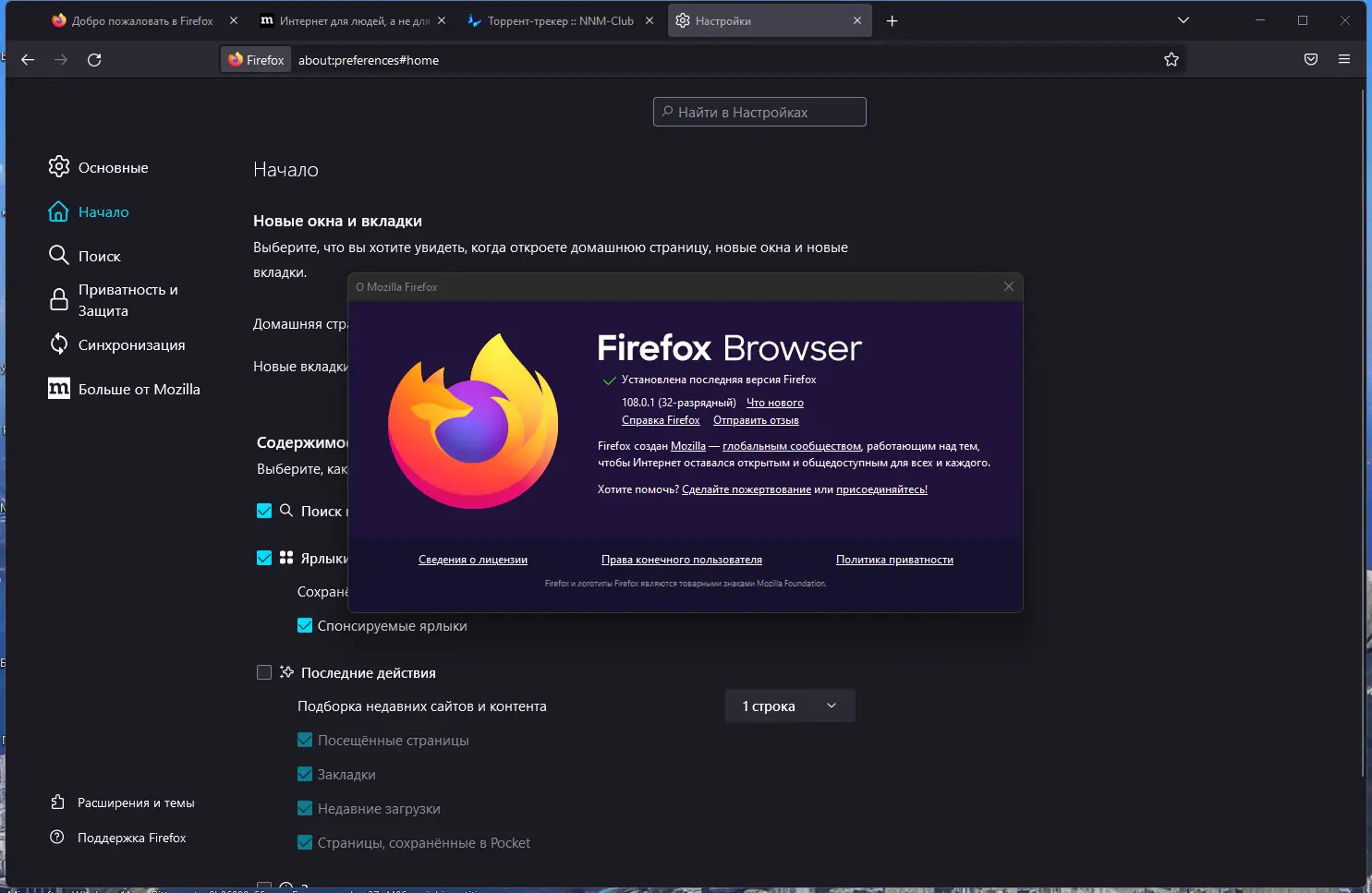
Task: Click the Отправить отзыв link
Action: pos(756,420)
